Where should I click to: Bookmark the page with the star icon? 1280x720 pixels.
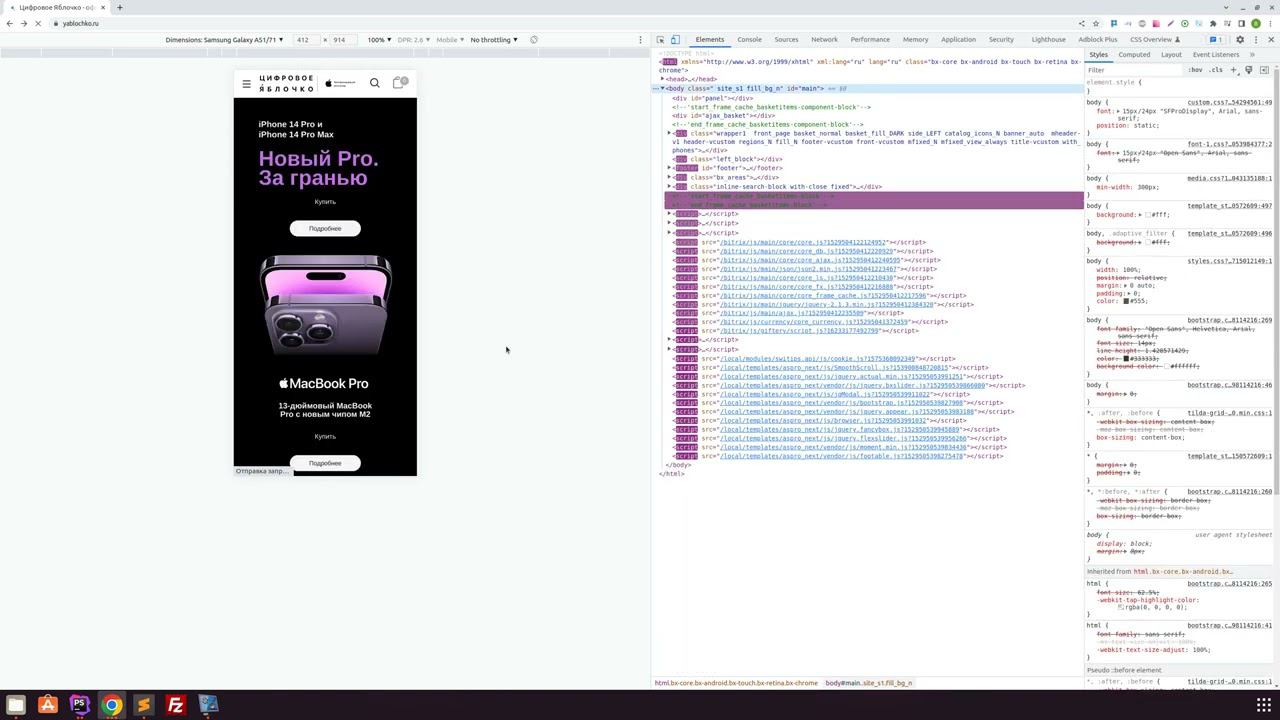pyautogui.click(x=1097, y=23)
